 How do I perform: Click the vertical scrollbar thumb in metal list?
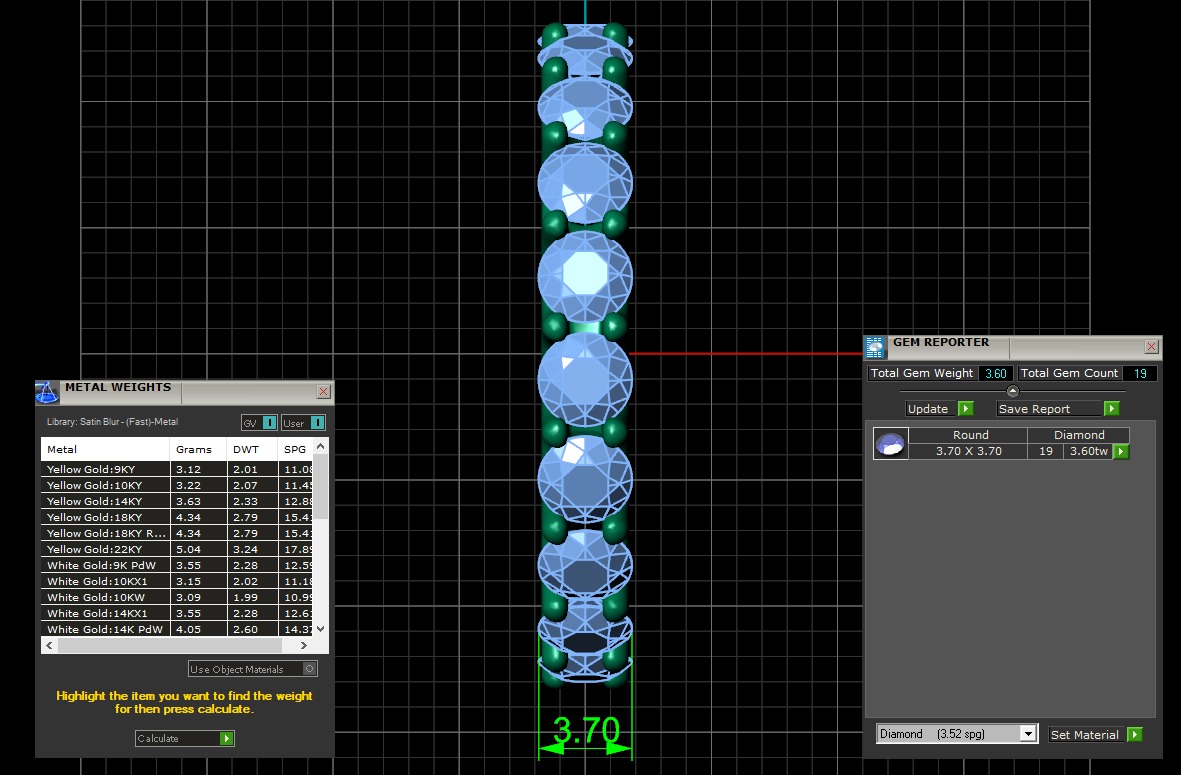coord(321,487)
